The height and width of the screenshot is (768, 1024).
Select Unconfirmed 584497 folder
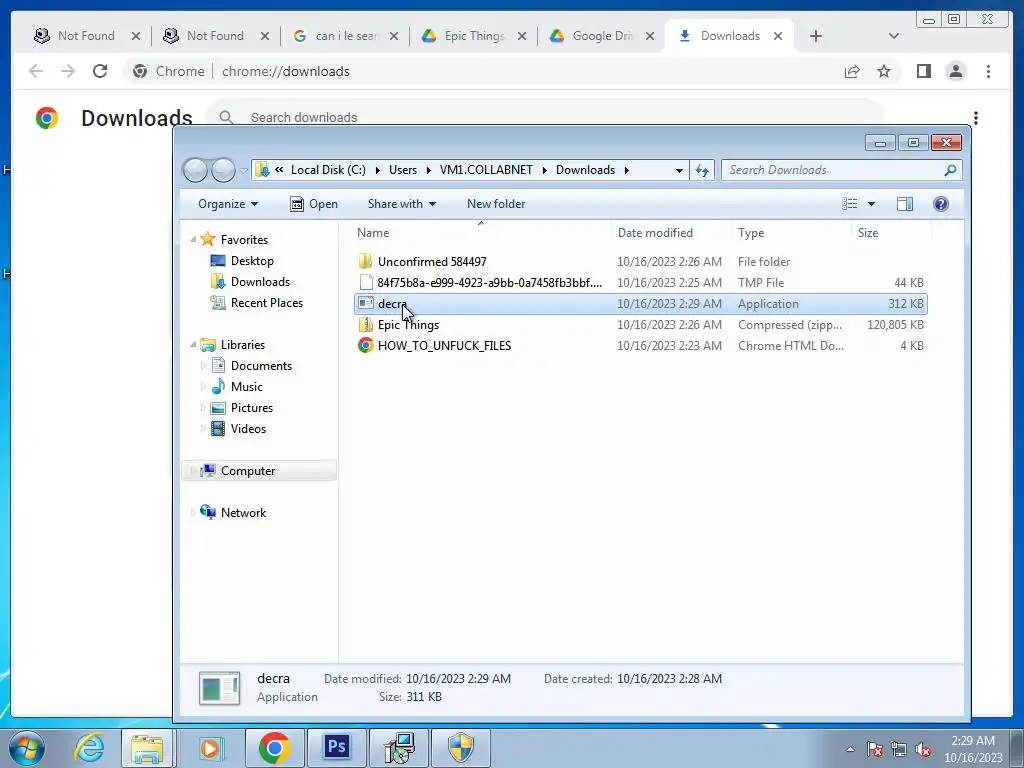pyautogui.click(x=640, y=262)
